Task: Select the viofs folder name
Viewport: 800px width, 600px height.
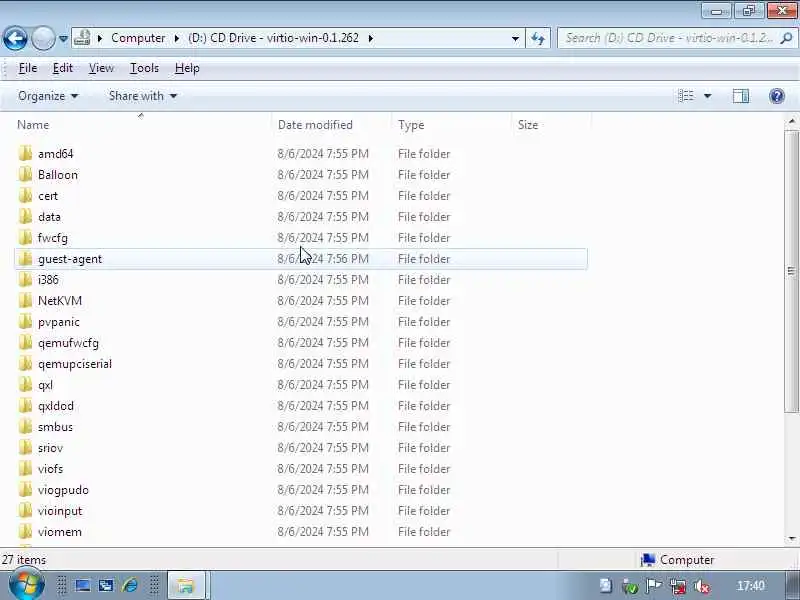Action: 50,469
